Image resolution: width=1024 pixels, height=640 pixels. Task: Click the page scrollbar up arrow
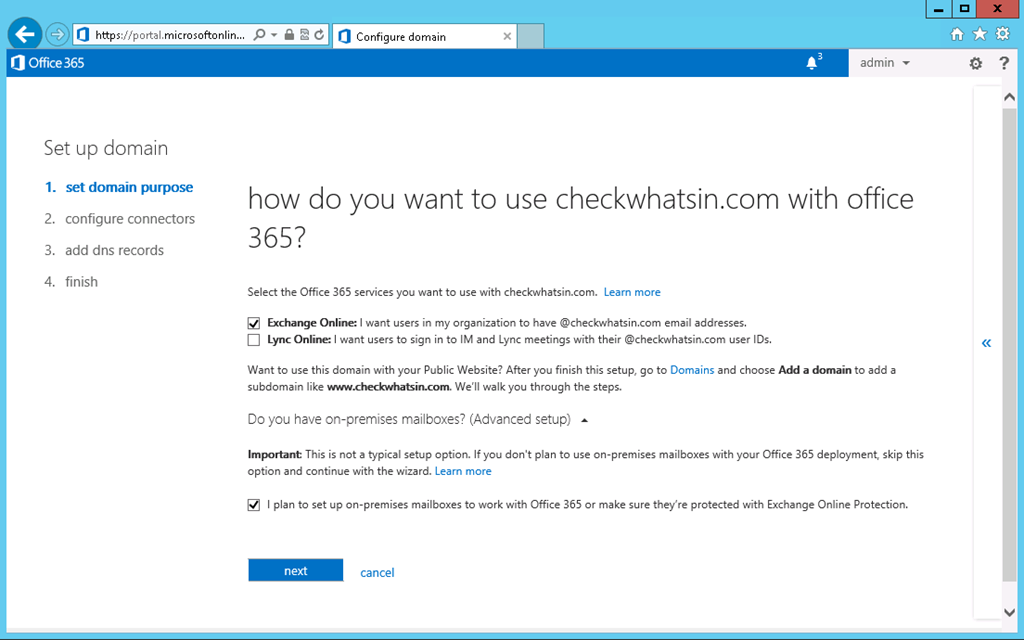pyautogui.click(x=1009, y=97)
